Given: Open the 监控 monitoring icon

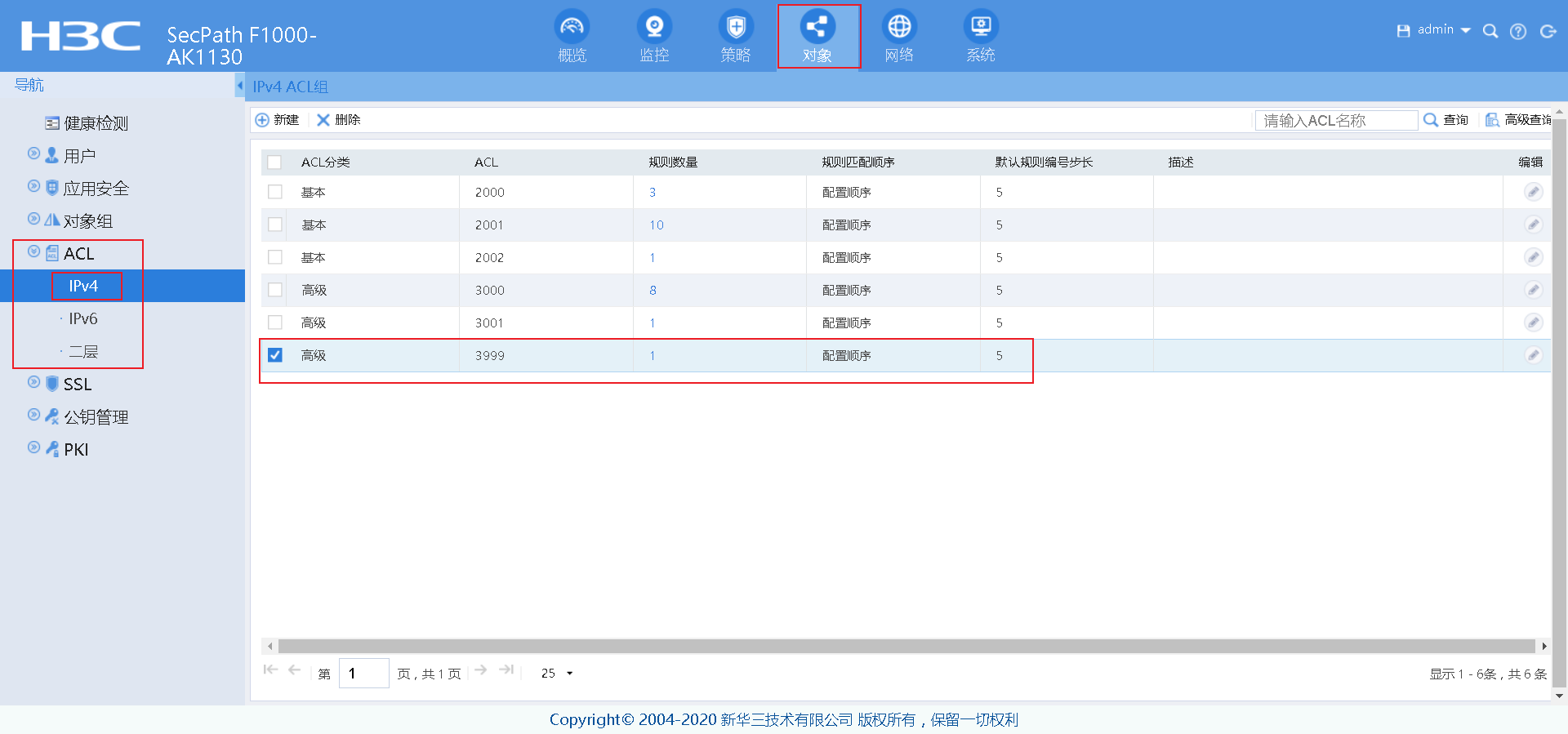Looking at the screenshot, I should 654,29.
